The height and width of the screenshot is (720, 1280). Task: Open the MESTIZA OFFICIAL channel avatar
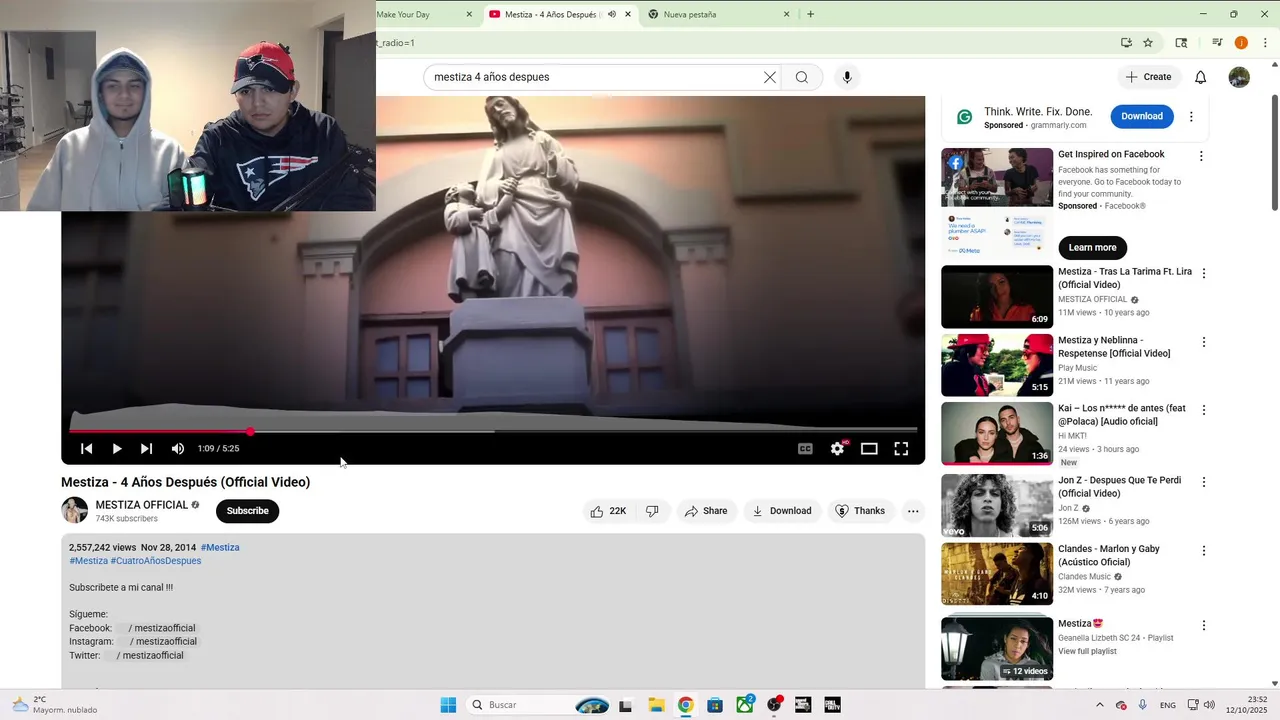(75, 511)
